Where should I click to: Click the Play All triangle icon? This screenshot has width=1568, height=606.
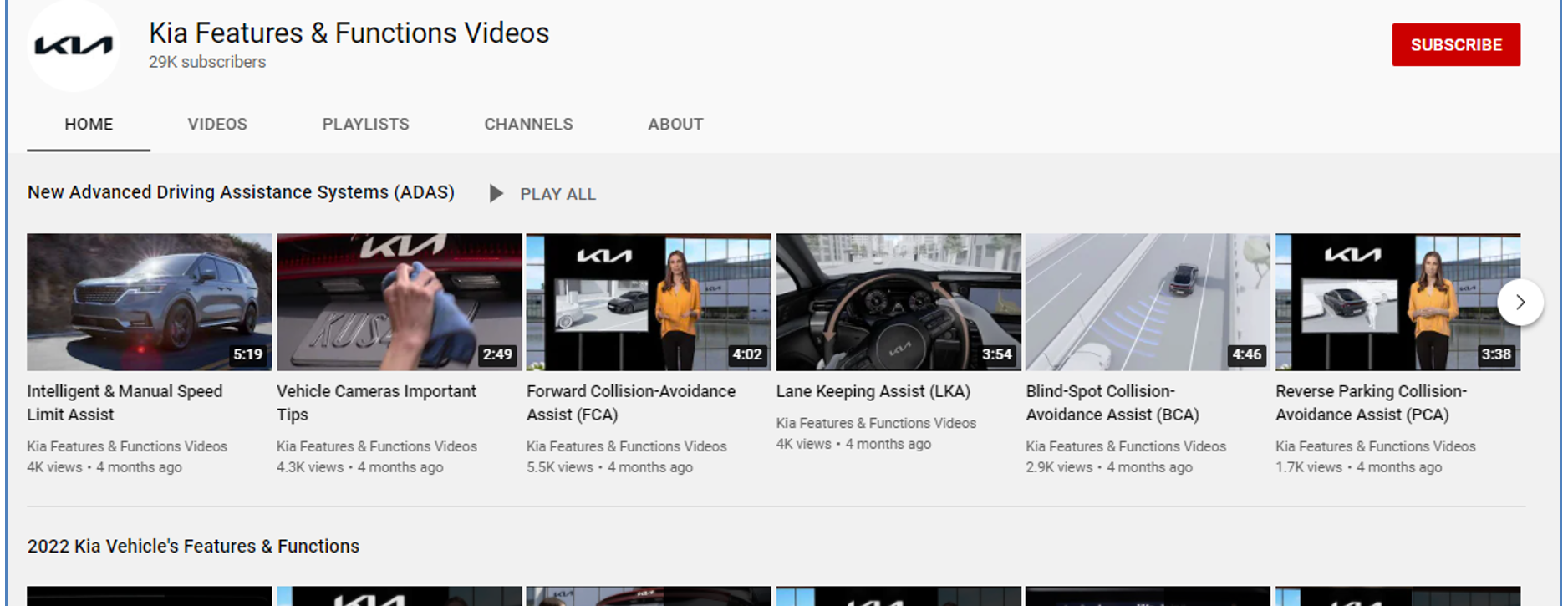496,194
